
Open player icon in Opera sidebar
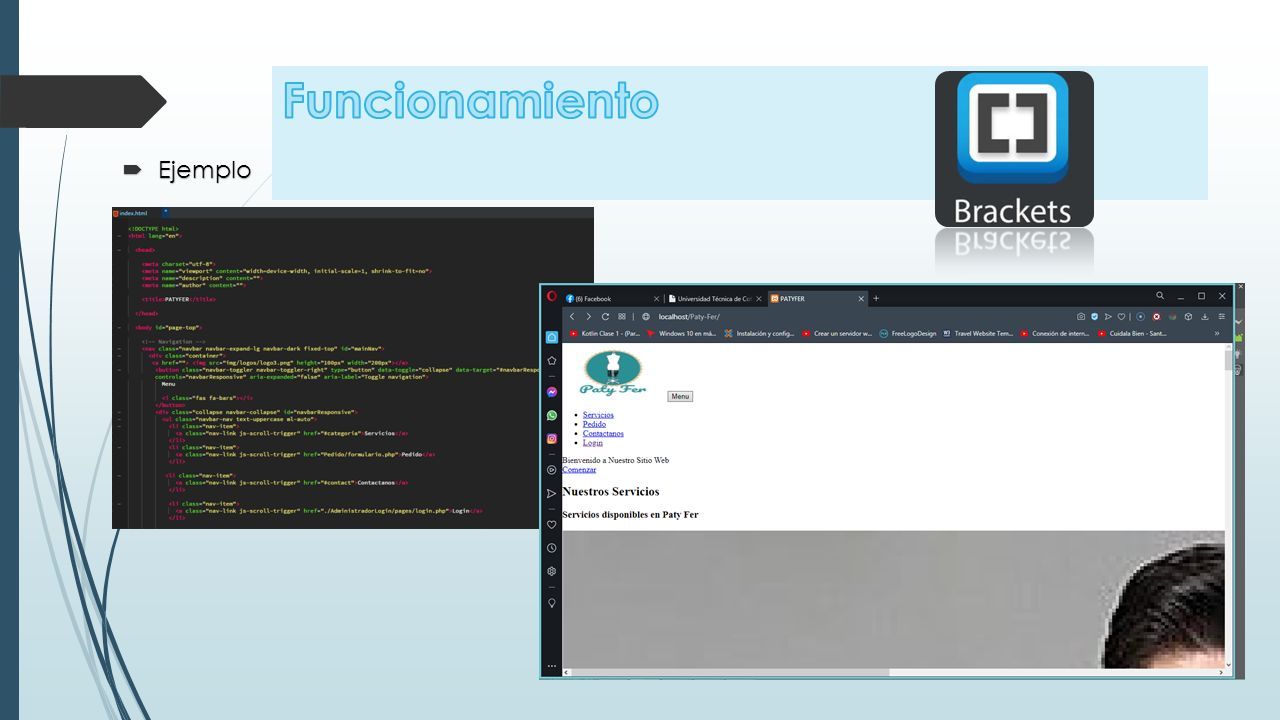click(x=551, y=470)
